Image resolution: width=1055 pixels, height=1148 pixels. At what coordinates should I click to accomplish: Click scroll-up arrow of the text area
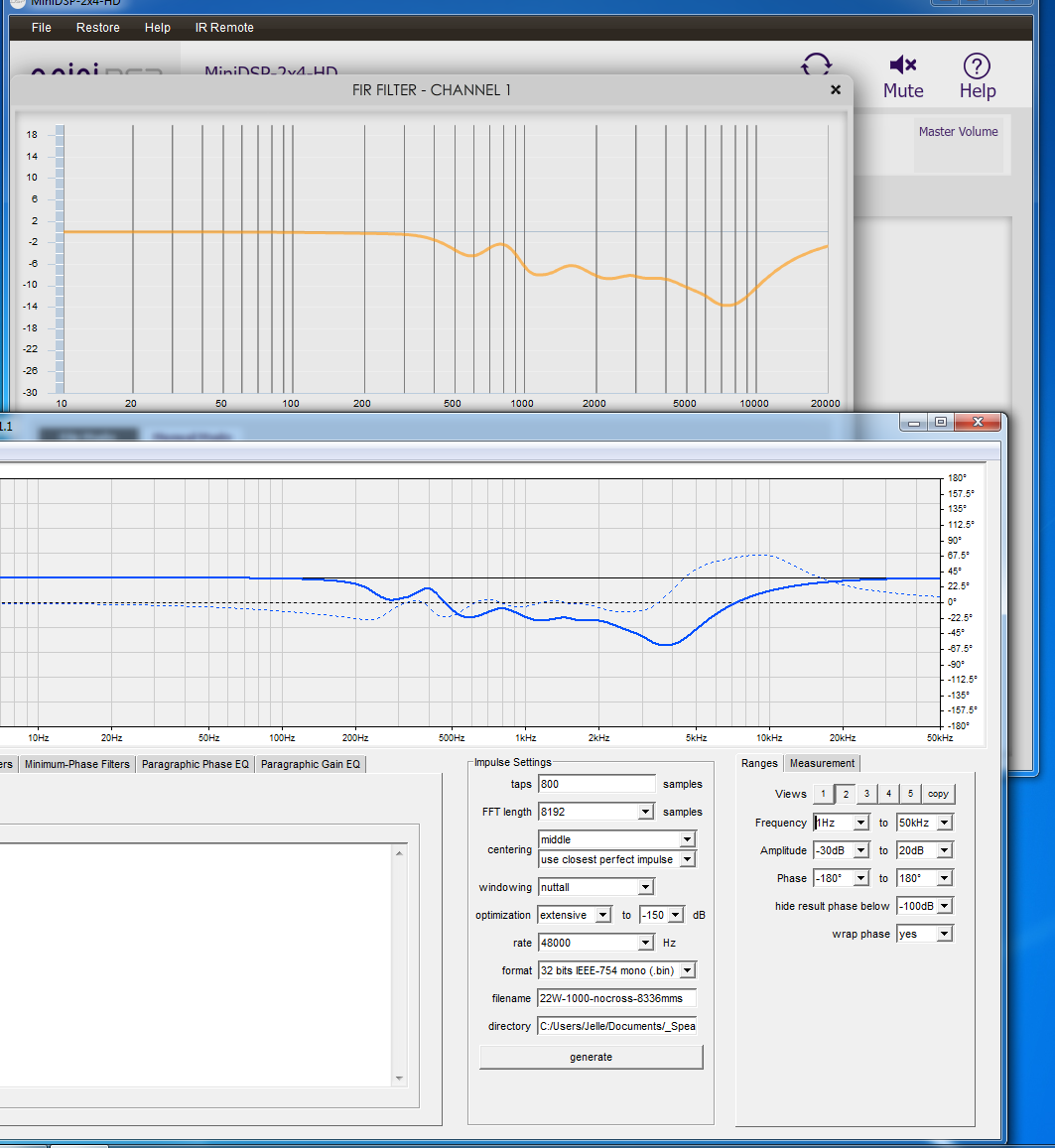pos(399,853)
